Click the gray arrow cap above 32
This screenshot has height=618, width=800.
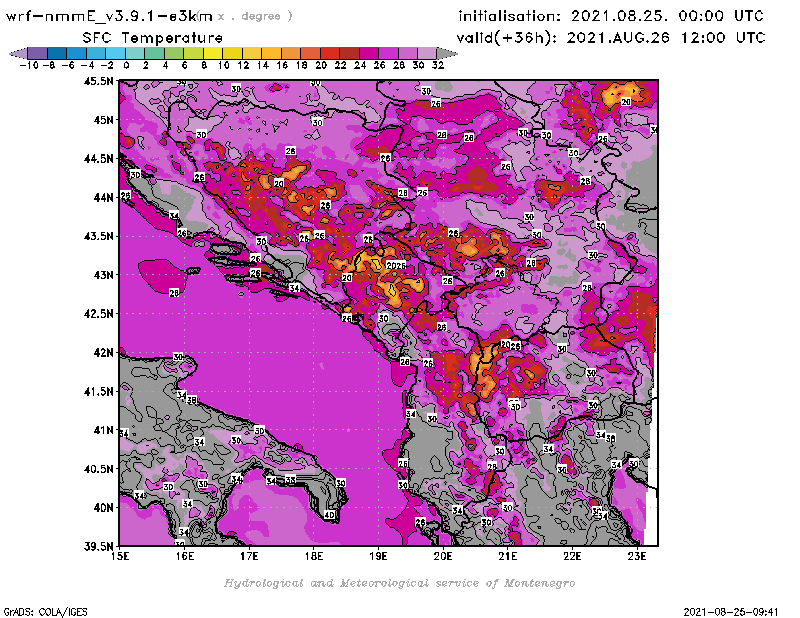(446, 53)
